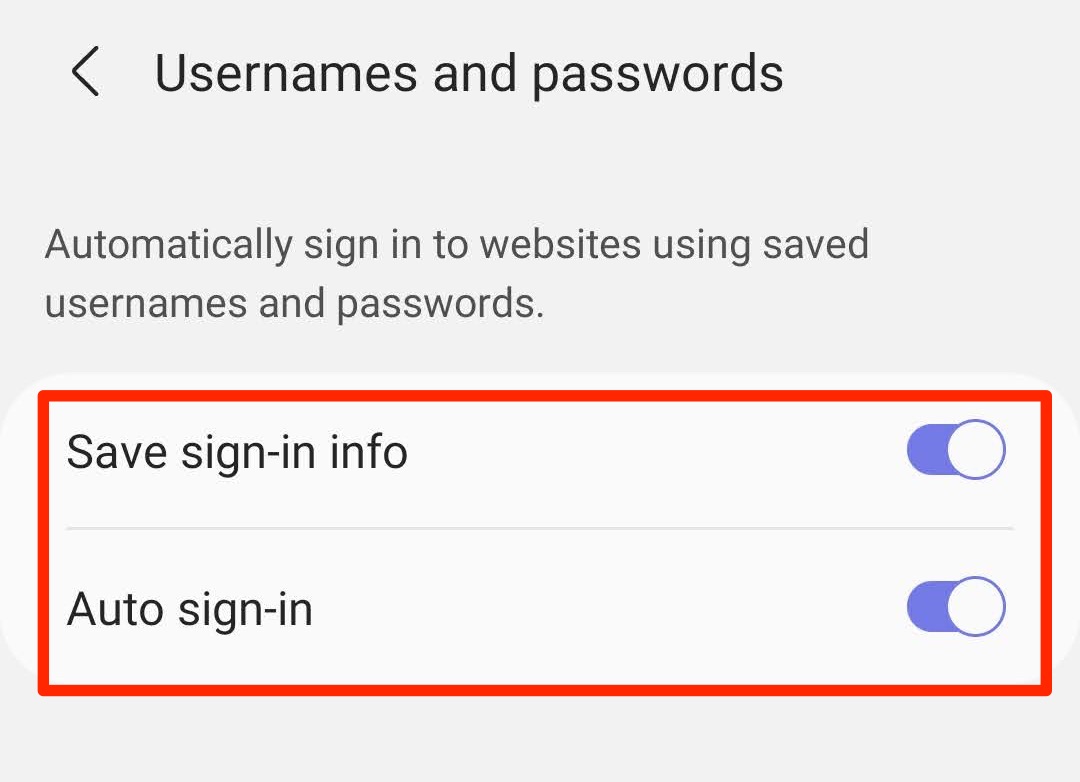Click "saved usernames and passwords" description line

294,304
